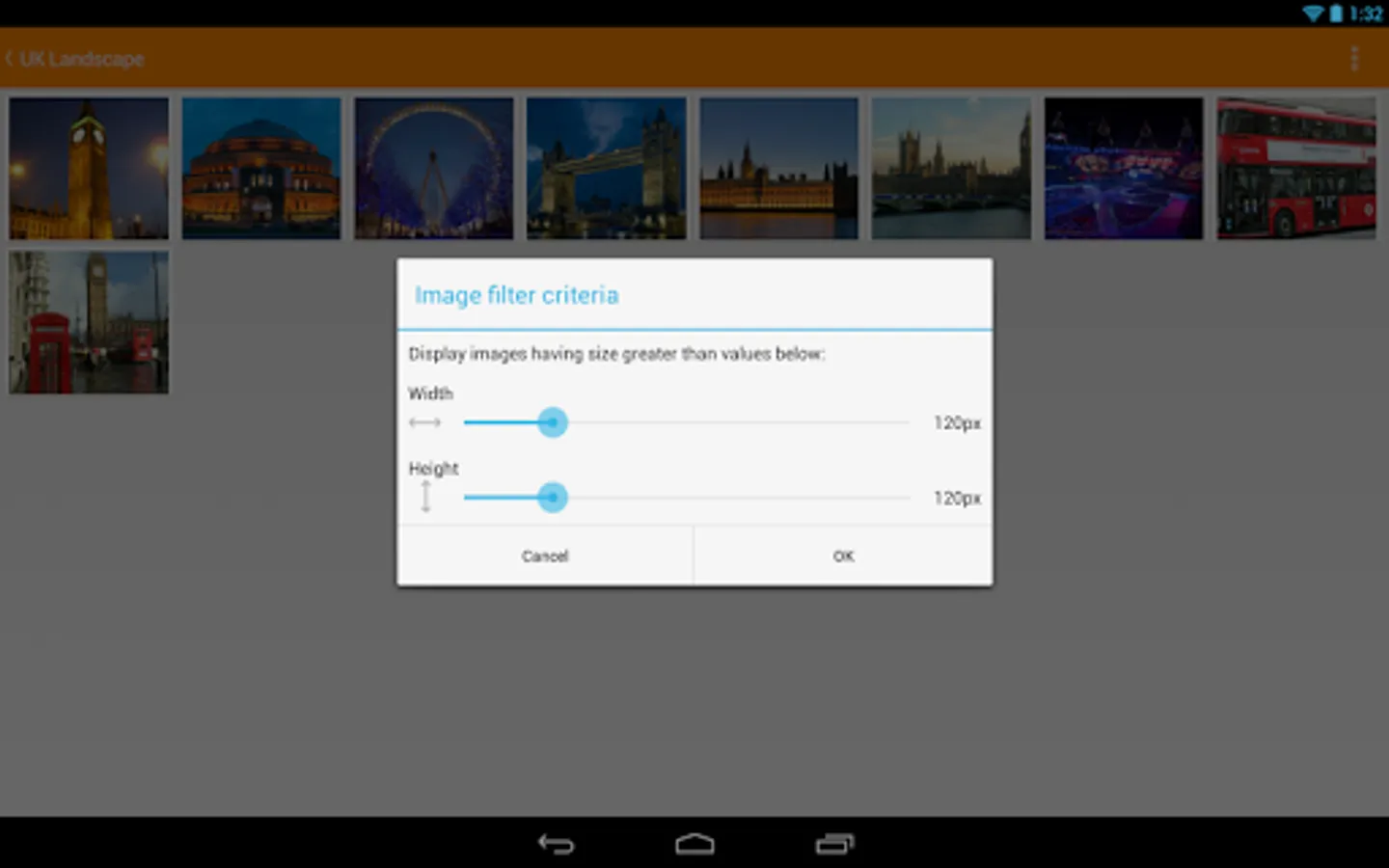Click the vertical height arrow icon
1389x868 pixels.
click(x=425, y=497)
